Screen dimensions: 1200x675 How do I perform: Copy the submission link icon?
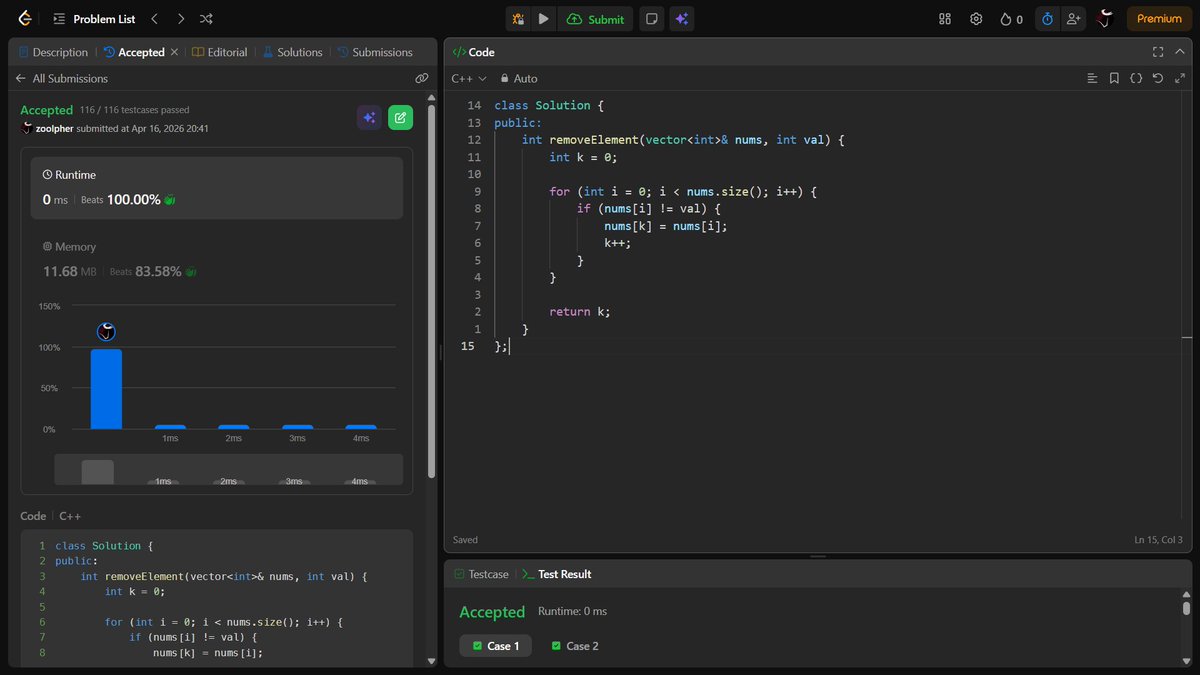[x=421, y=78]
